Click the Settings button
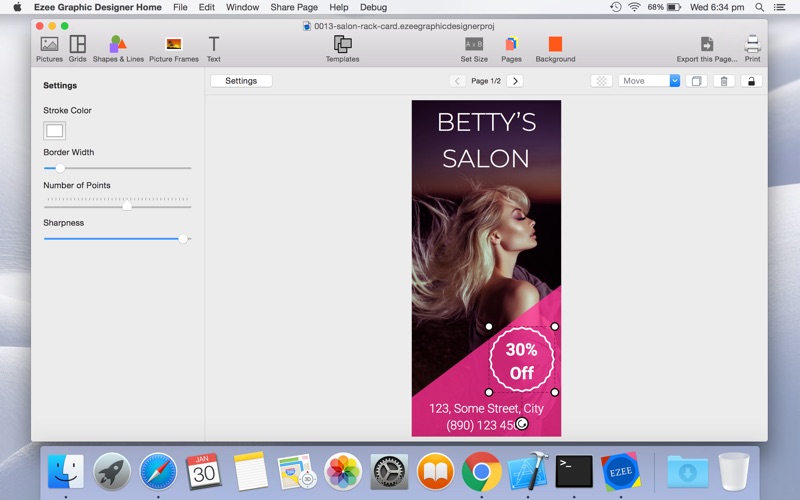The image size is (800, 500). pyautogui.click(x=241, y=81)
